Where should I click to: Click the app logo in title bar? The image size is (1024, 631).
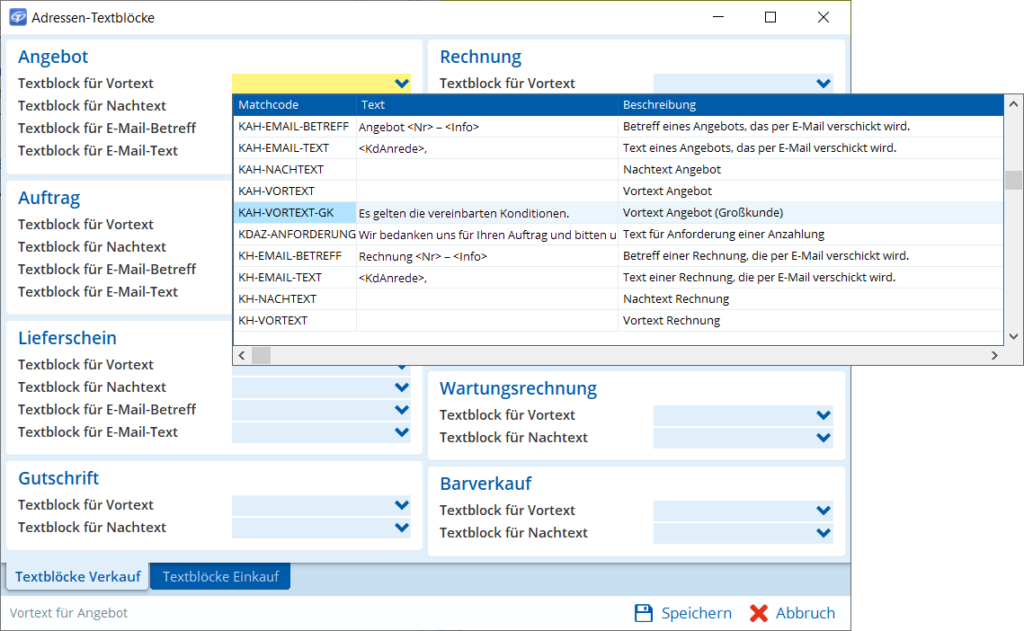click(17, 17)
